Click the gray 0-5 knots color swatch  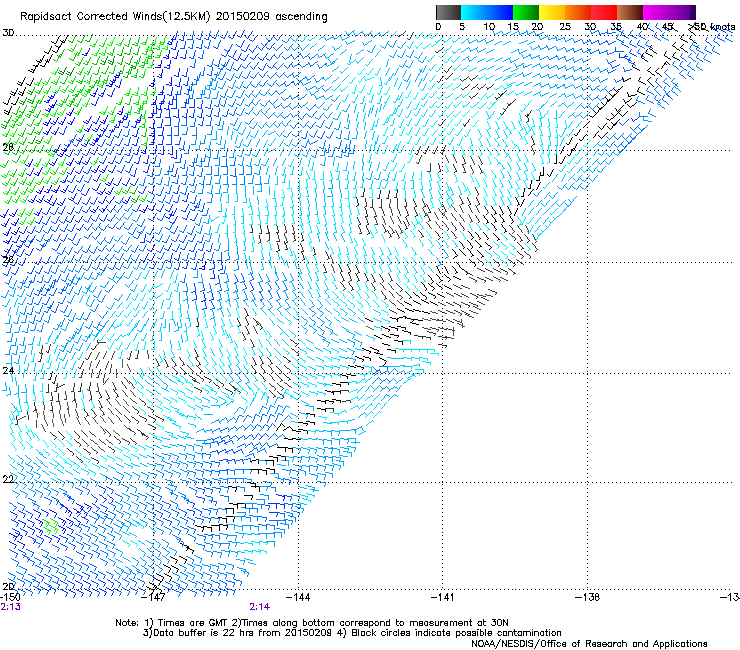pos(448,12)
